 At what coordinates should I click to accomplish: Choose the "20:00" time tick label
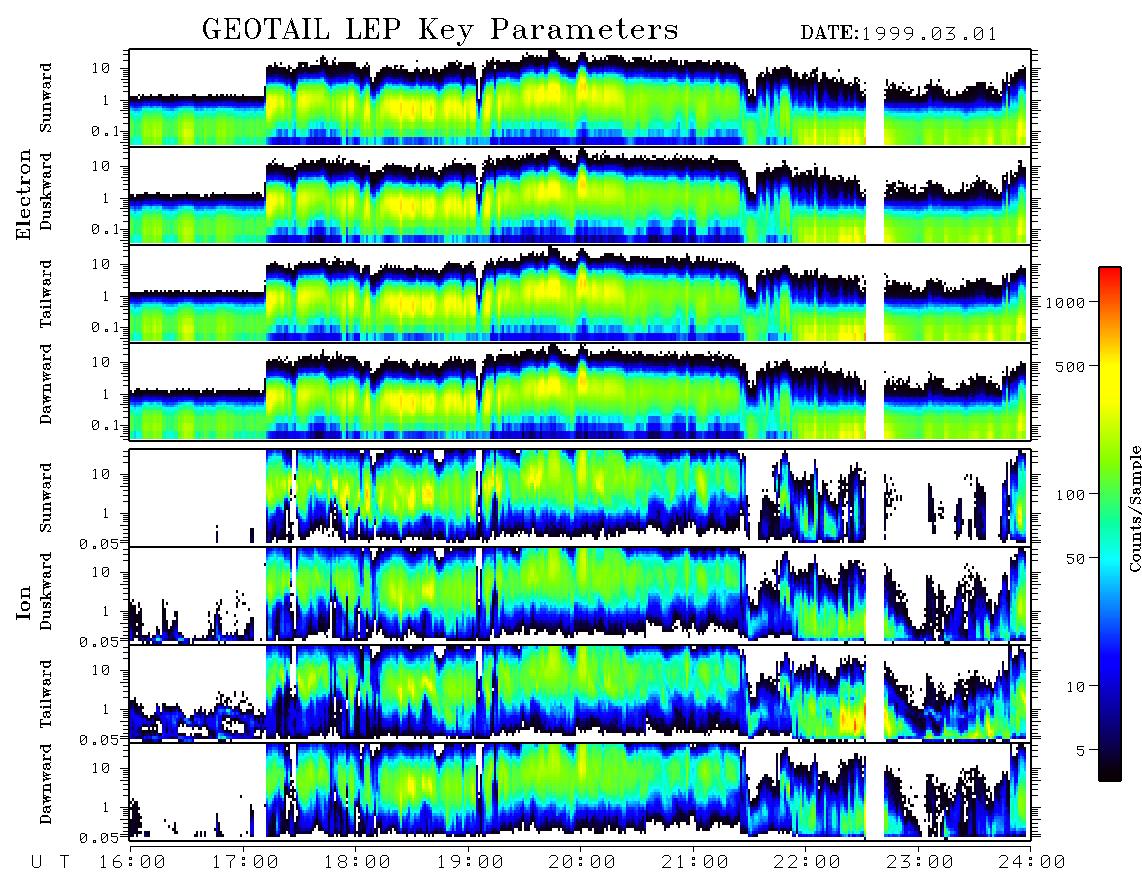pyautogui.click(x=582, y=863)
